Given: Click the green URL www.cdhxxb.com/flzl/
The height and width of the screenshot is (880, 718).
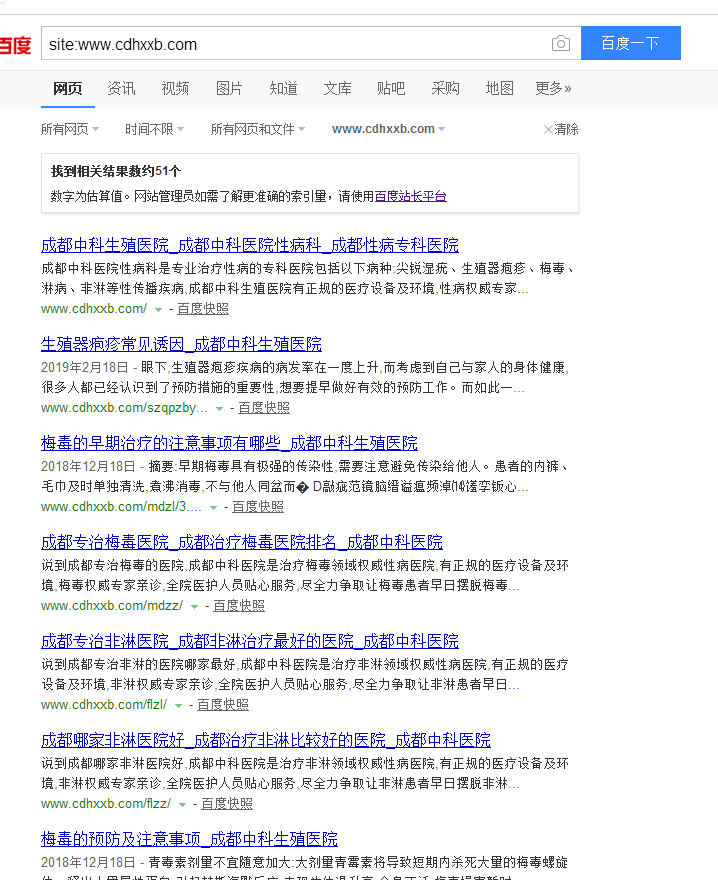Looking at the screenshot, I should tap(104, 704).
